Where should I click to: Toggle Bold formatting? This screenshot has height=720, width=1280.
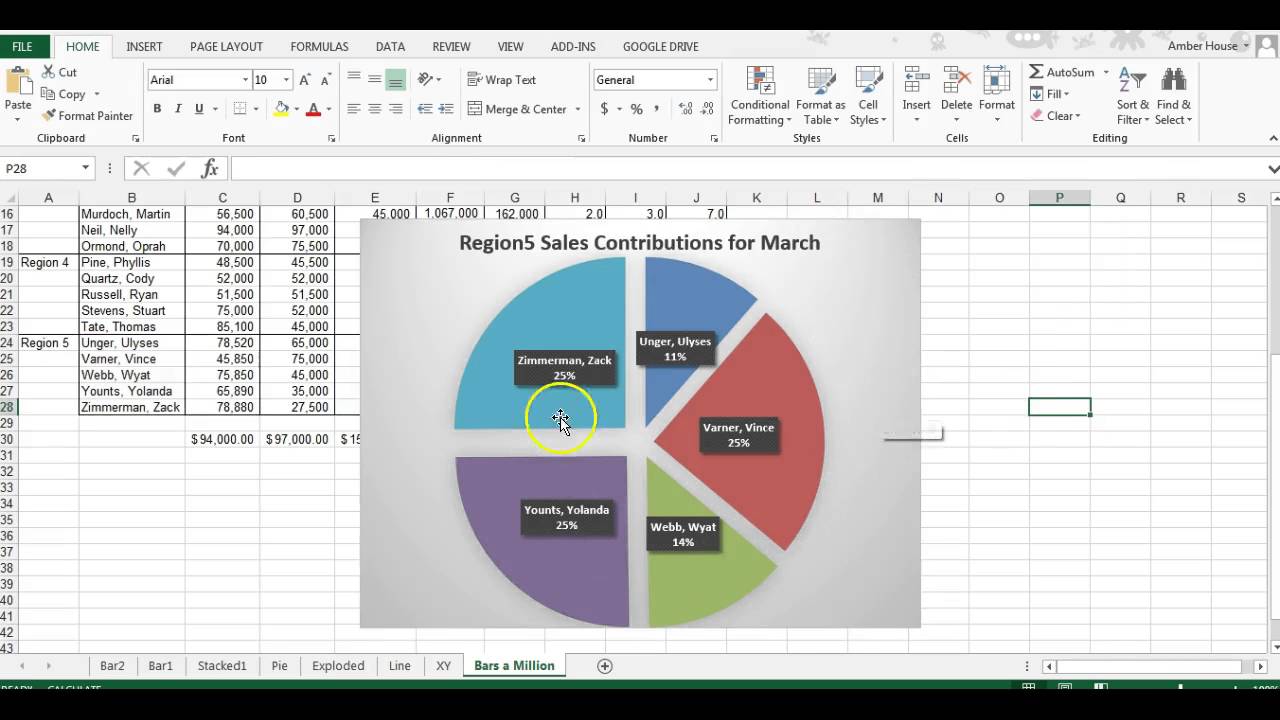point(157,109)
